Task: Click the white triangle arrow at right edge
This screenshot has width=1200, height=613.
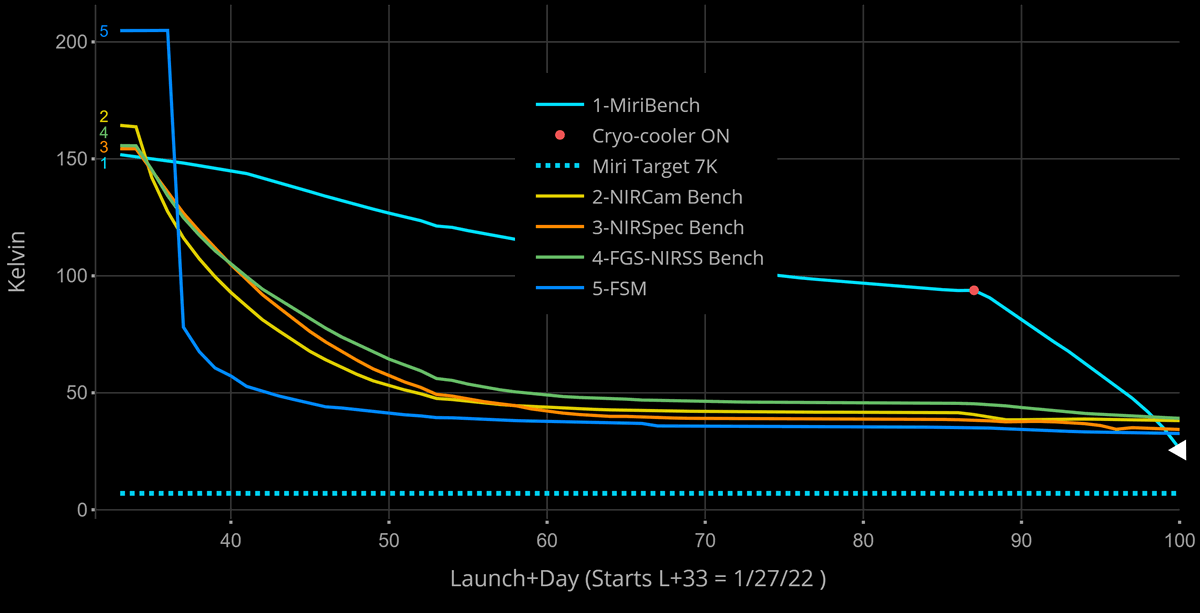Action: point(1177,450)
